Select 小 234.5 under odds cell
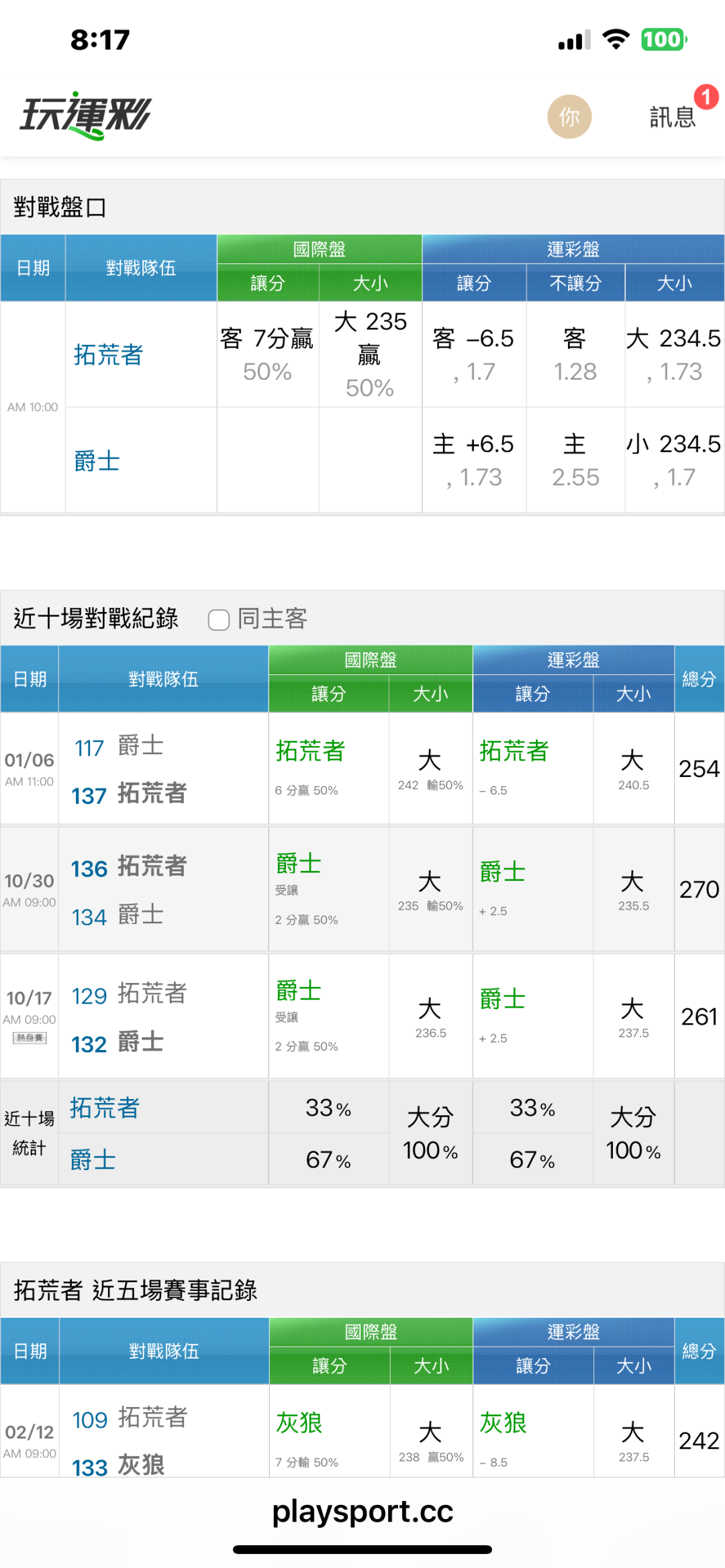This screenshot has height=1568, width=725. [x=674, y=460]
